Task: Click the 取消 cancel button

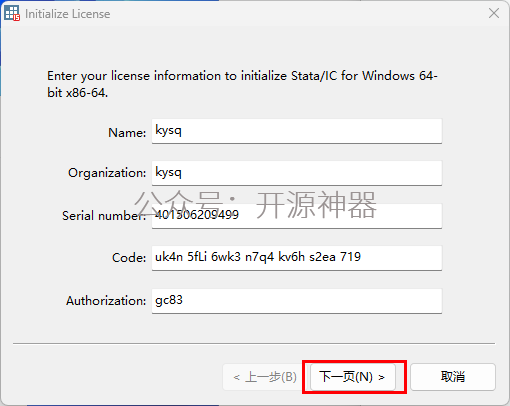Action: coord(453,377)
